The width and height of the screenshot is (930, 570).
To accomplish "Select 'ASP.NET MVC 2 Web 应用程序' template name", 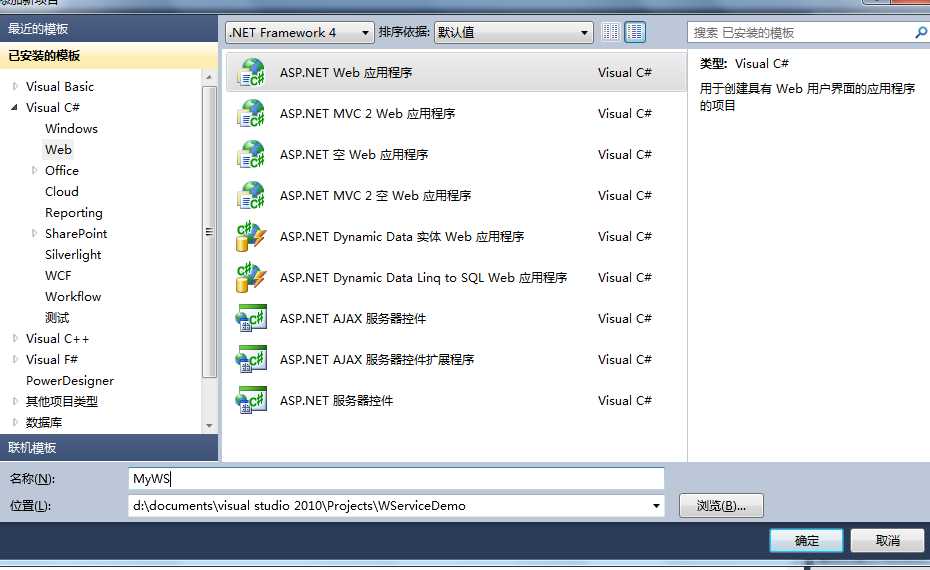I will pos(368,114).
